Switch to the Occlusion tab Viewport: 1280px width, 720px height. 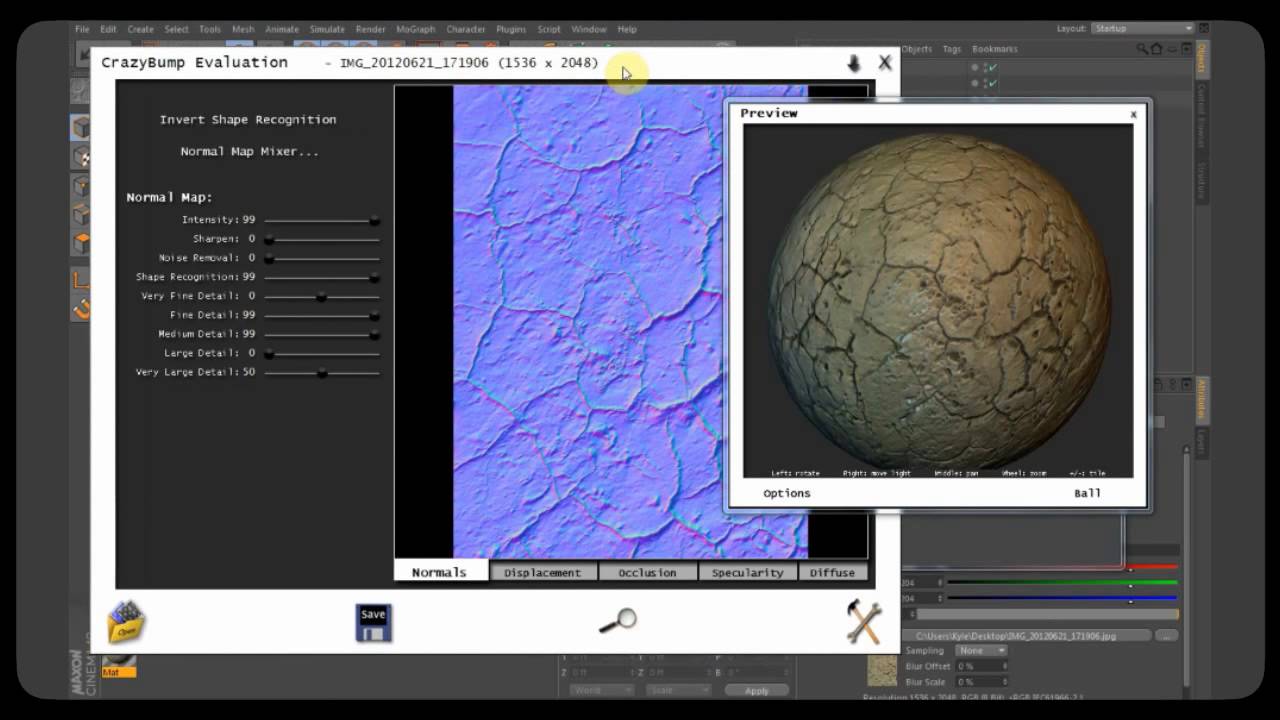[647, 572]
